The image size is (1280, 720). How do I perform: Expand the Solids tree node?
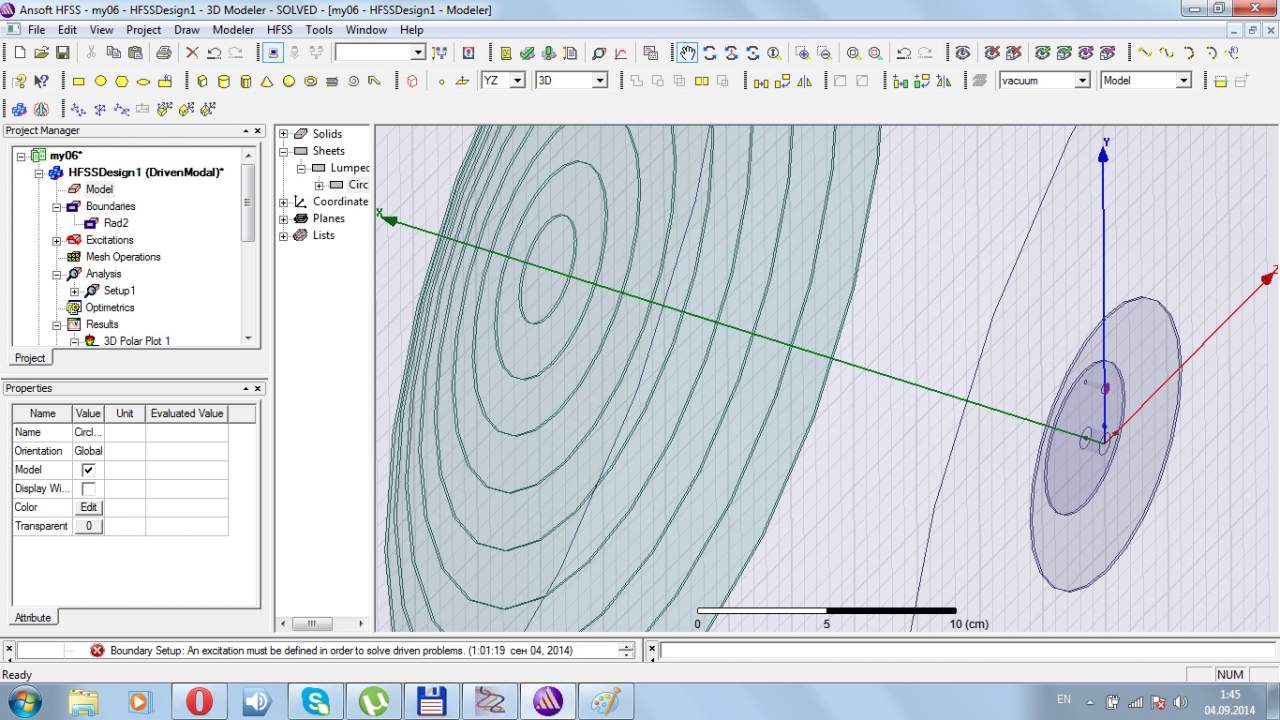pyautogui.click(x=284, y=134)
